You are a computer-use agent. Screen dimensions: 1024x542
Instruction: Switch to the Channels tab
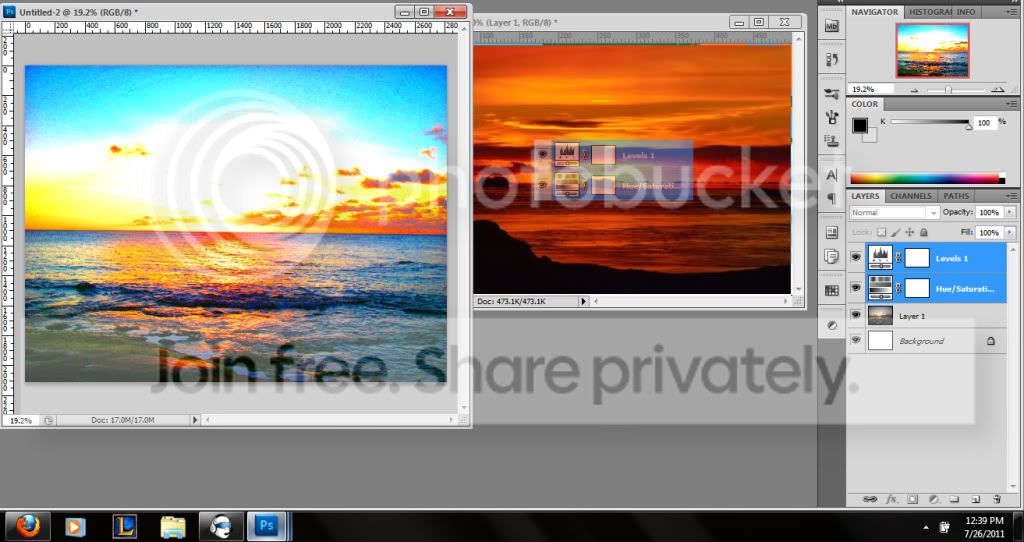click(x=911, y=196)
